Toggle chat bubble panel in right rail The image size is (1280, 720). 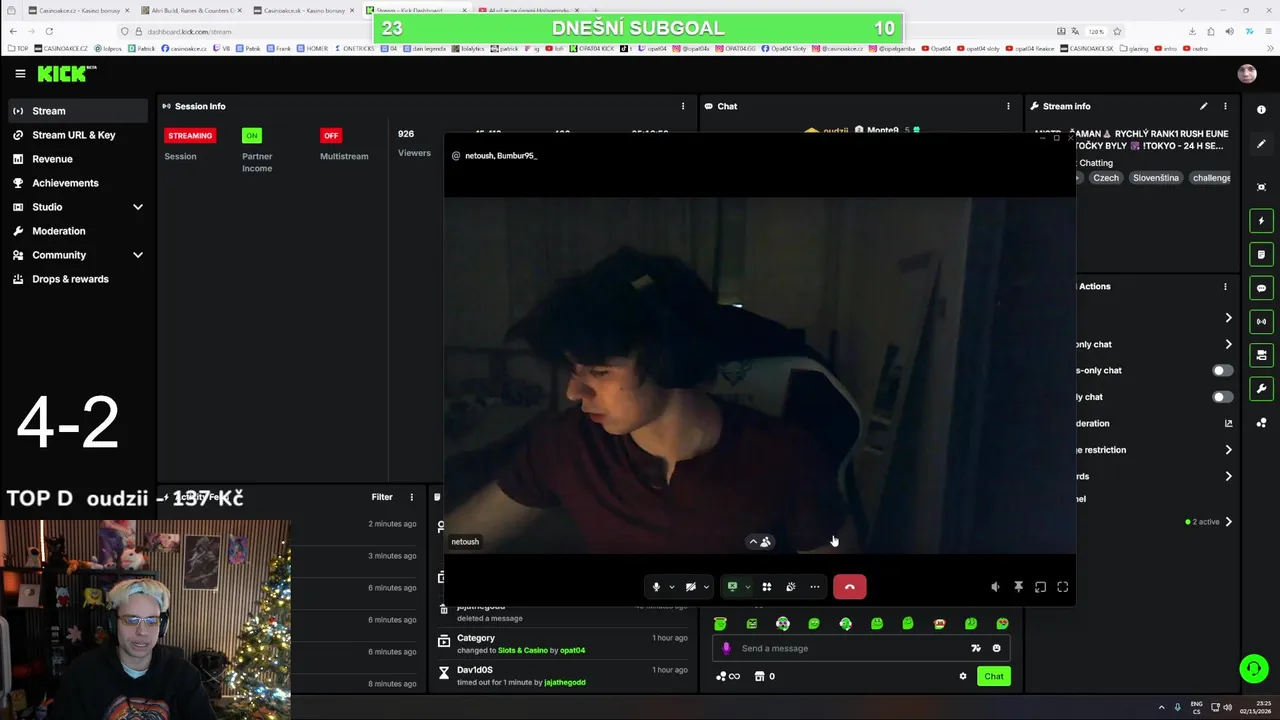tap(1261, 288)
